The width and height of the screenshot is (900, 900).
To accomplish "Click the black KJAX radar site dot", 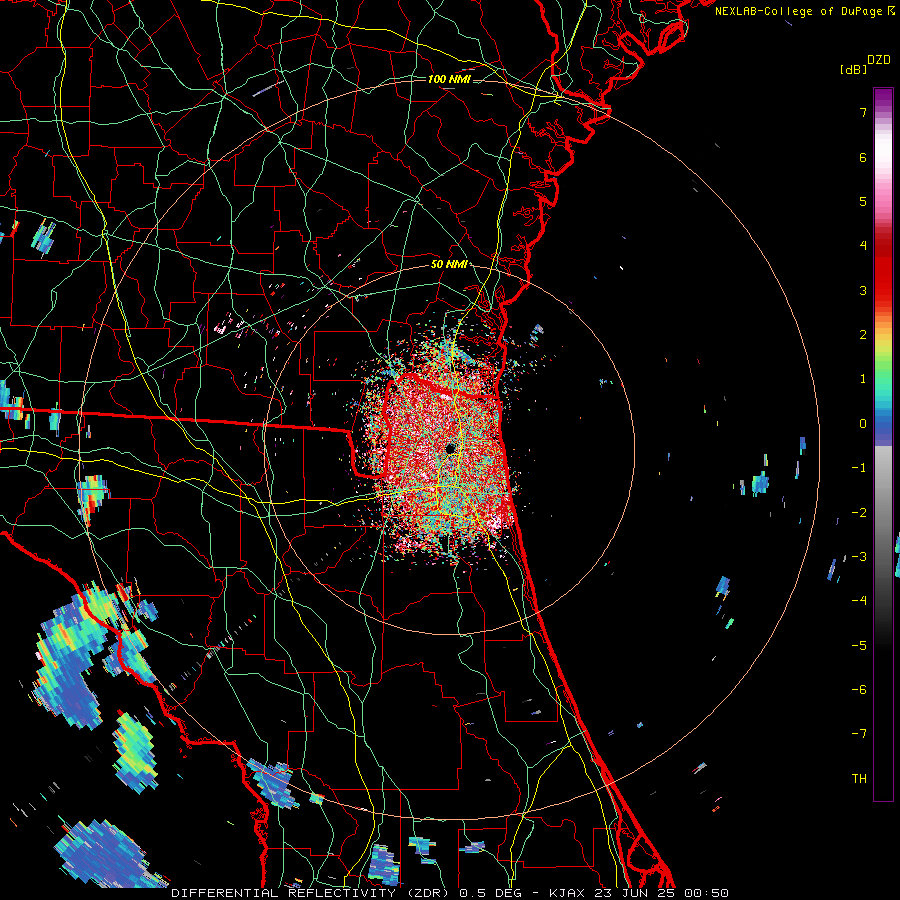I will coord(451,448).
